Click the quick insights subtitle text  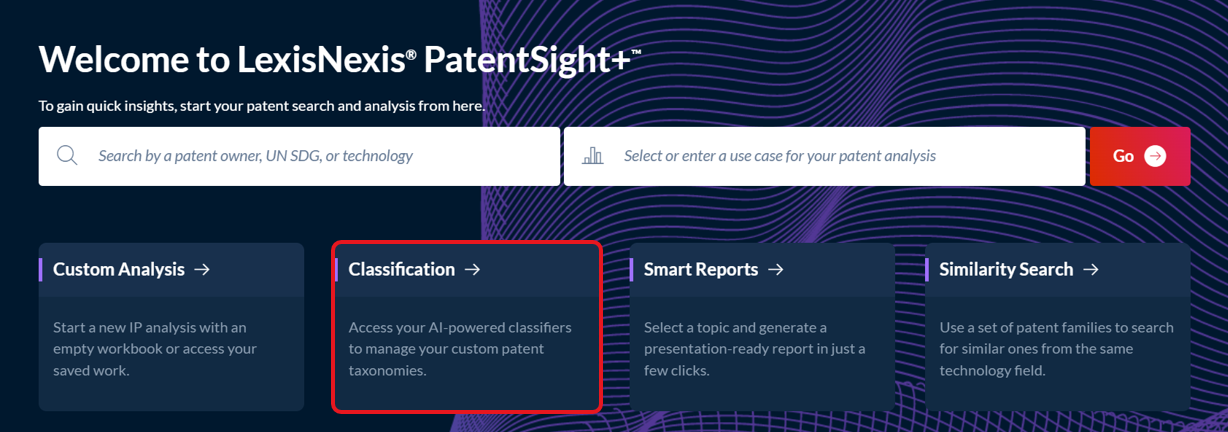261,105
